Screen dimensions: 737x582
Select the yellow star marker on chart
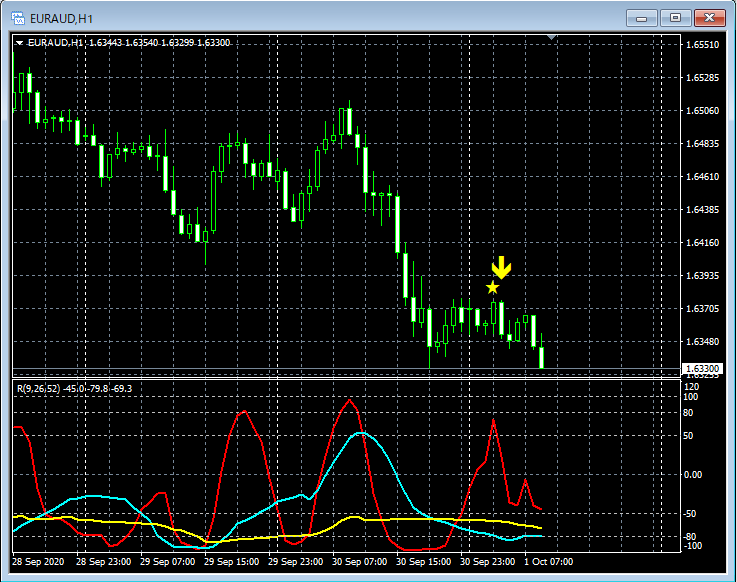click(492, 287)
